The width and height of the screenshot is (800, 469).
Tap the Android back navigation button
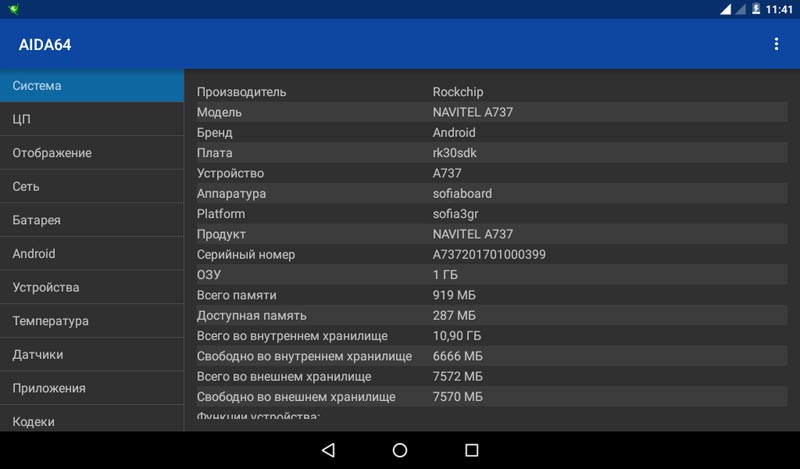tap(328, 450)
